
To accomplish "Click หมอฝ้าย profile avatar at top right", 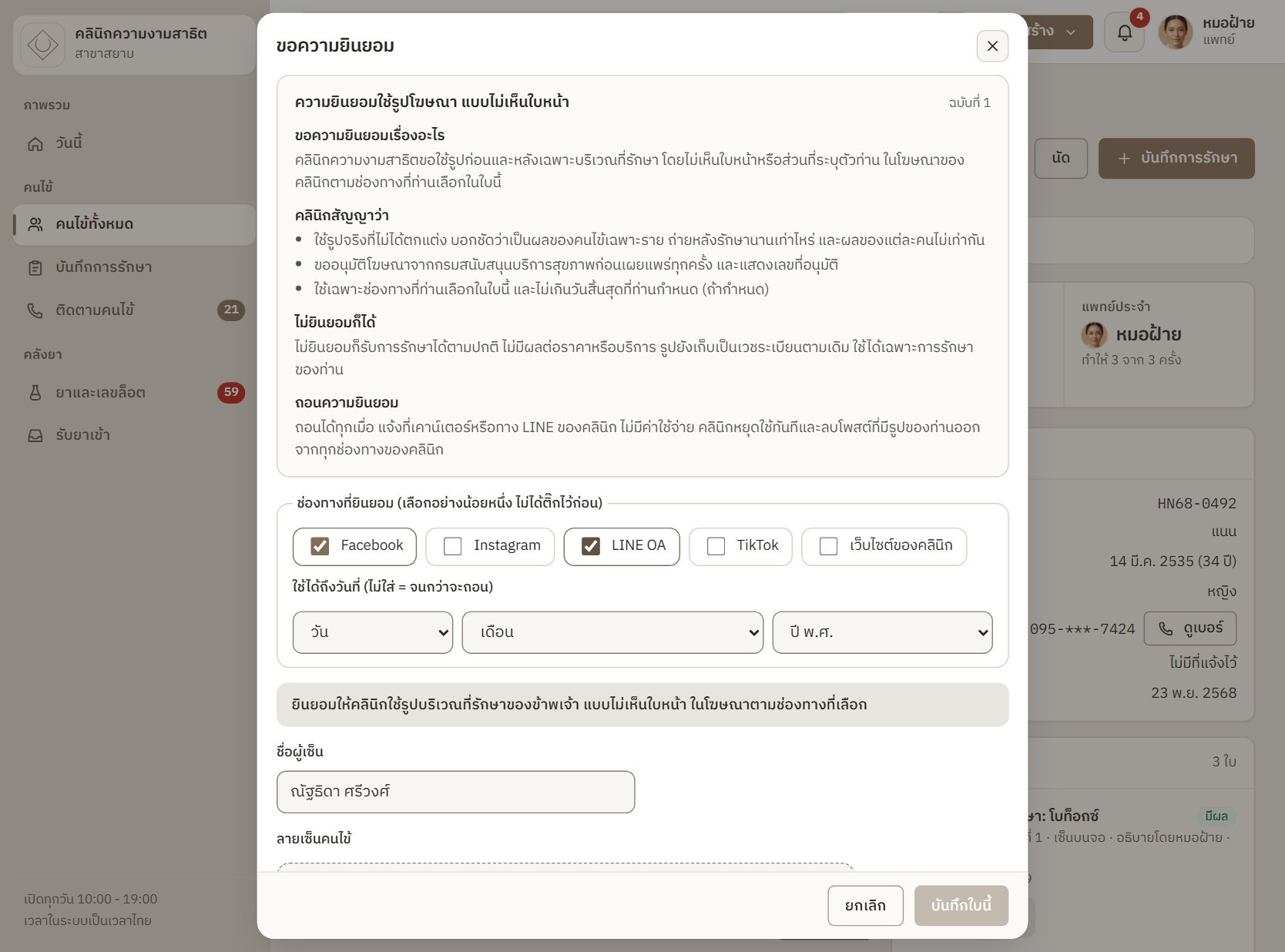I will pos(1175,32).
